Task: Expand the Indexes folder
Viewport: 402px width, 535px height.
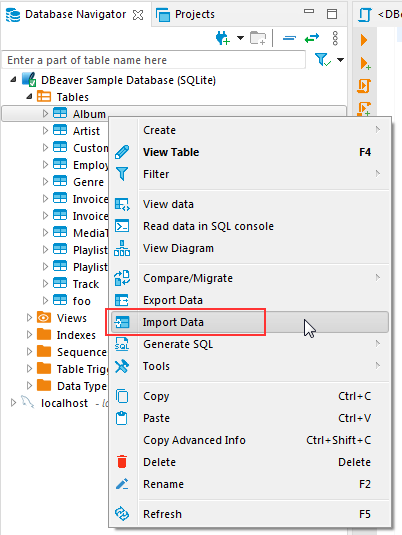Action: (x=29, y=335)
